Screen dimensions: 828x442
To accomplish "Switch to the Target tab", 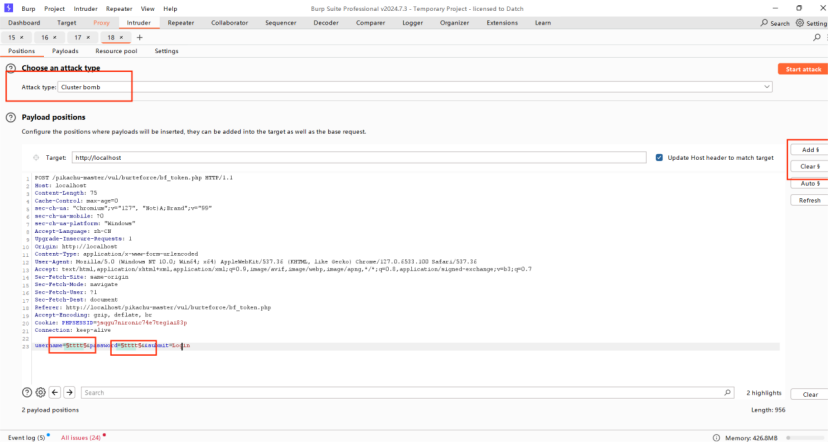I will point(67,23).
